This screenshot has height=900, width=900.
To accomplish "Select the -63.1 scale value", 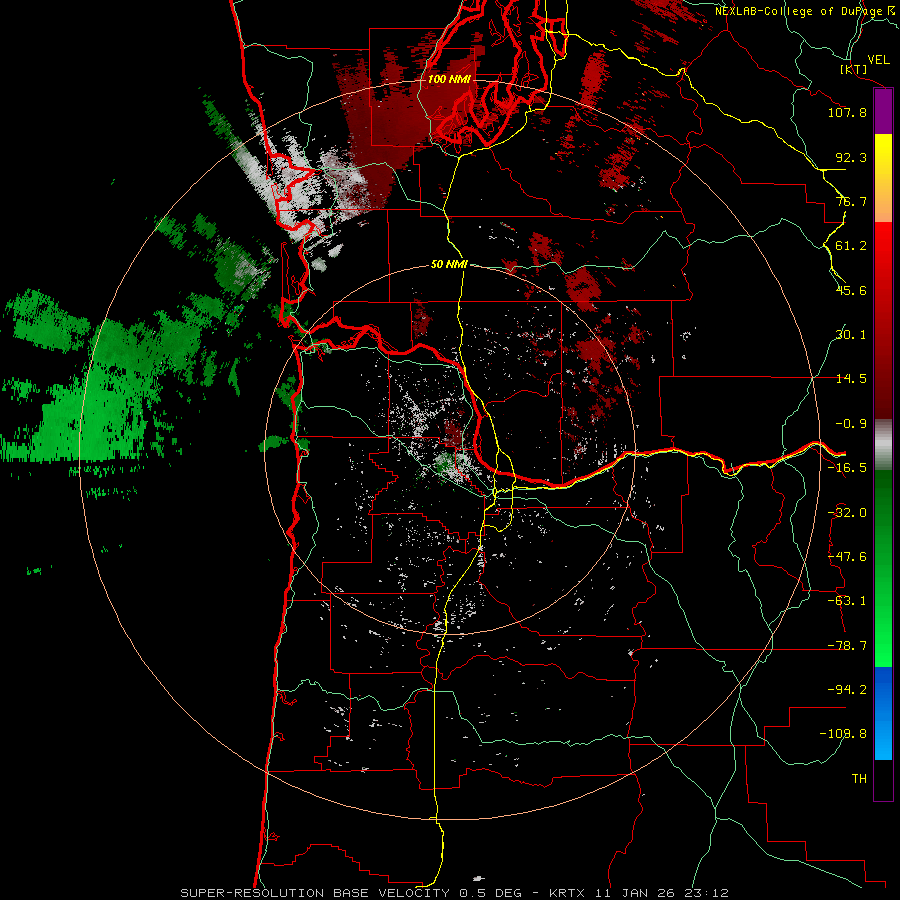I will point(847,601).
